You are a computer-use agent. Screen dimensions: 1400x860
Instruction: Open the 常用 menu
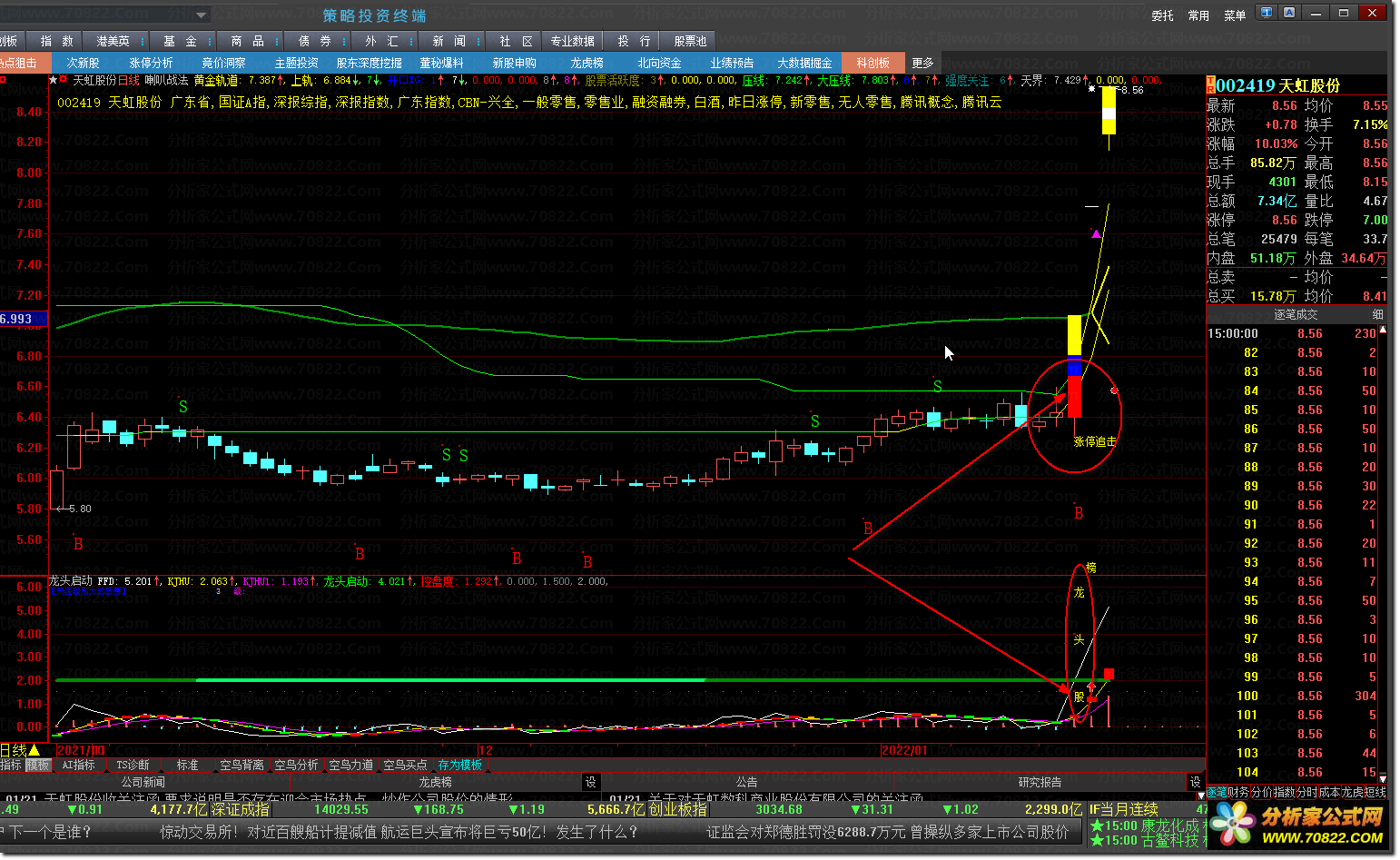[1198, 15]
